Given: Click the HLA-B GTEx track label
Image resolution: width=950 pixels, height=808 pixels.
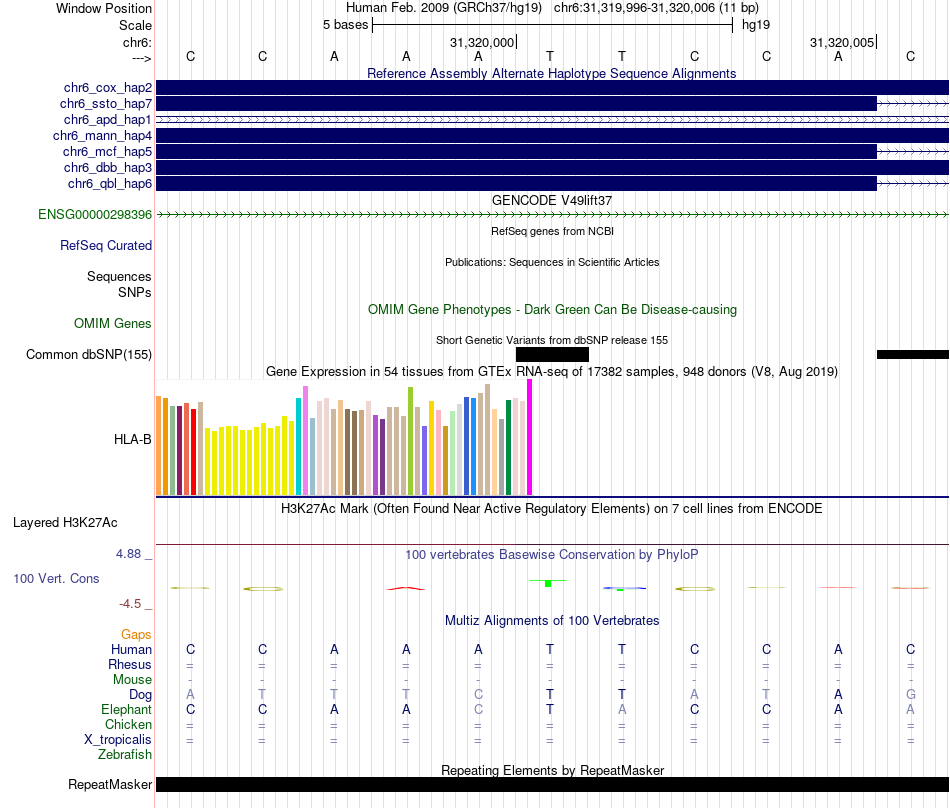Looking at the screenshot, I should (133, 439).
